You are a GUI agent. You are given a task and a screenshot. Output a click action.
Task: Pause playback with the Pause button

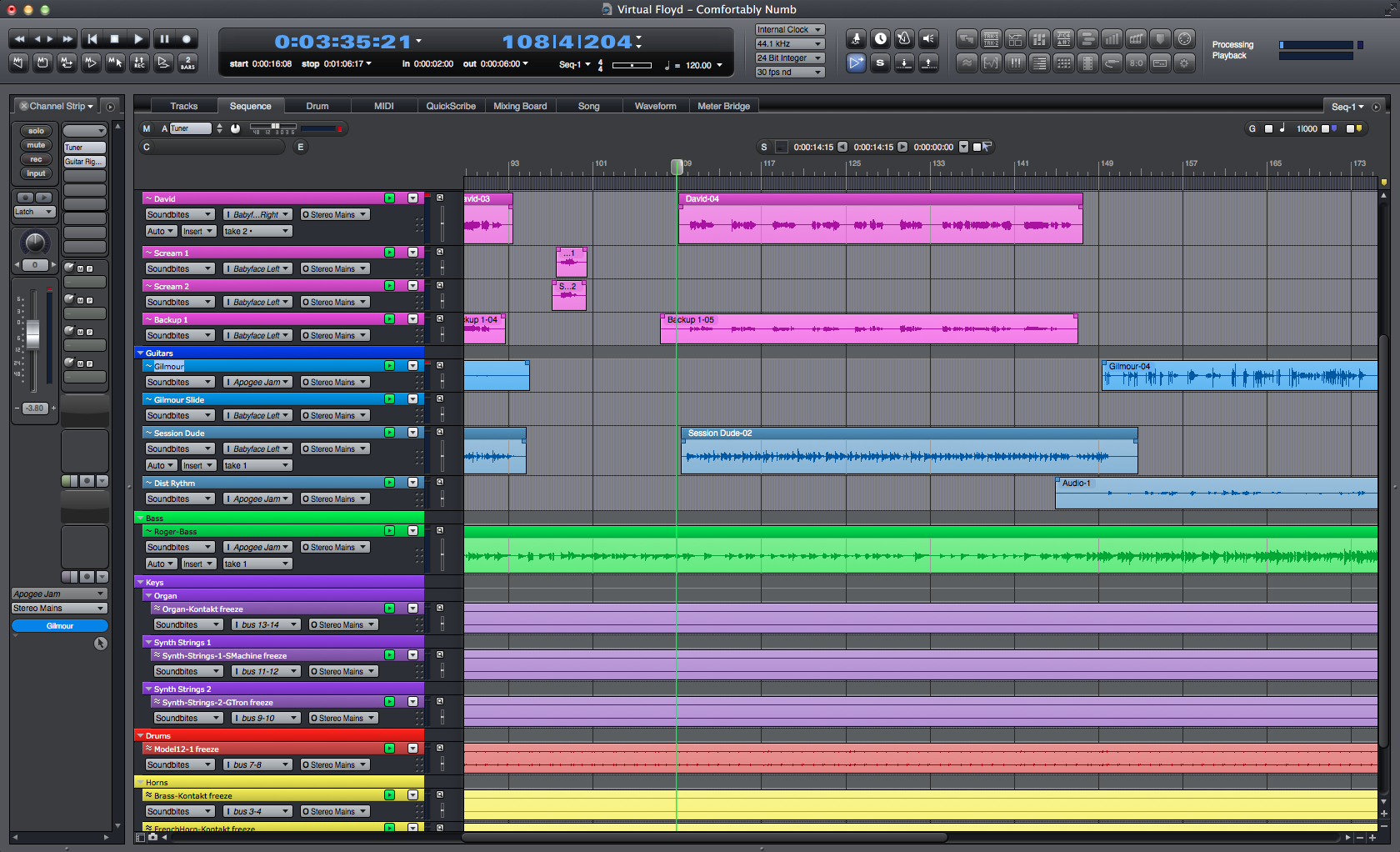[x=164, y=38]
